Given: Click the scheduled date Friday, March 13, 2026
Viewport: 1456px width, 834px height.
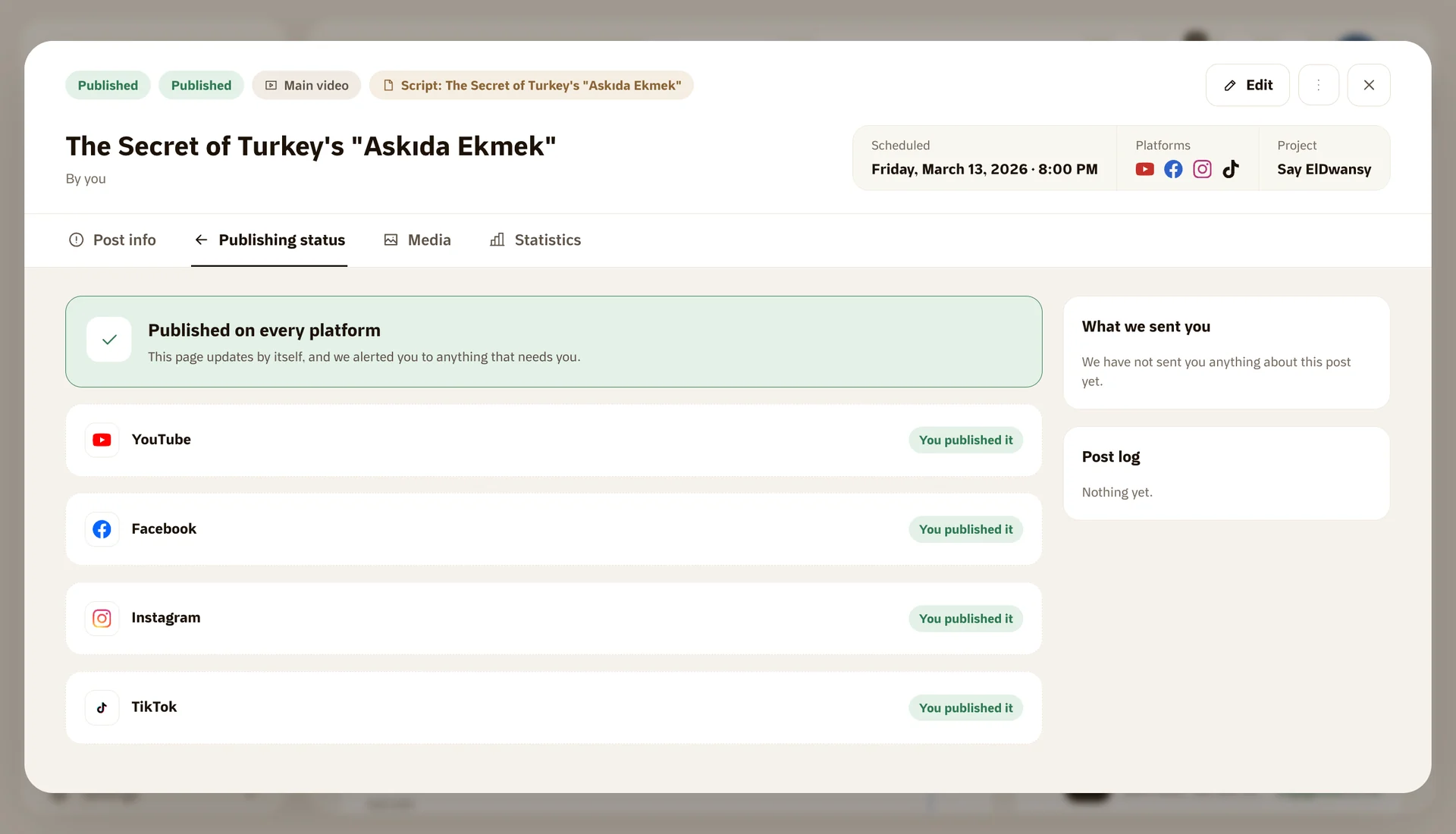Looking at the screenshot, I should click(x=984, y=169).
